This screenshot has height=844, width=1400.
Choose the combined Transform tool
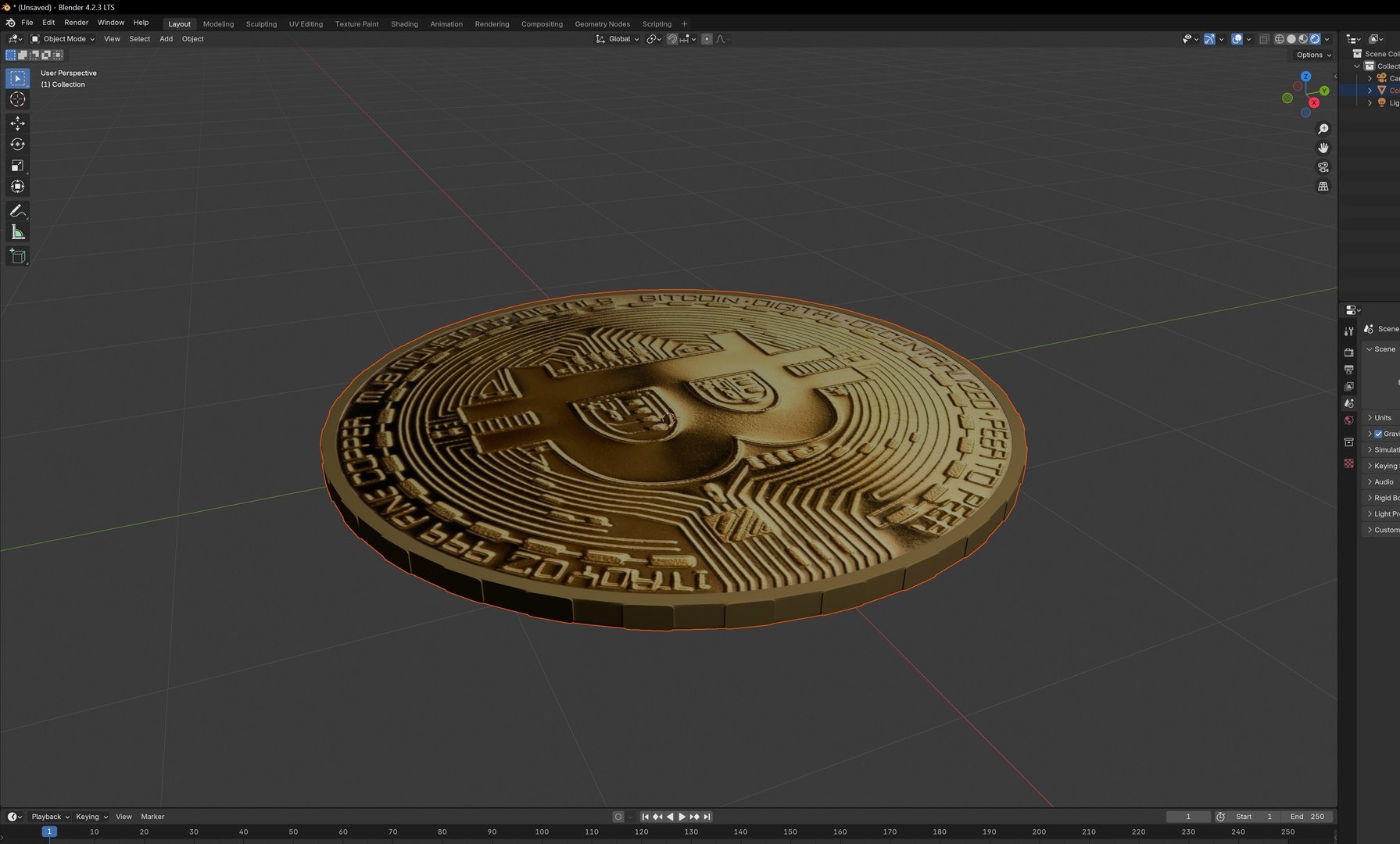[17, 187]
